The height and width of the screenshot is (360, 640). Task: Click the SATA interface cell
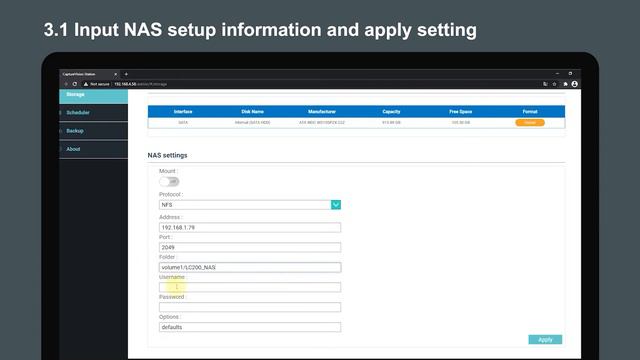click(183, 122)
